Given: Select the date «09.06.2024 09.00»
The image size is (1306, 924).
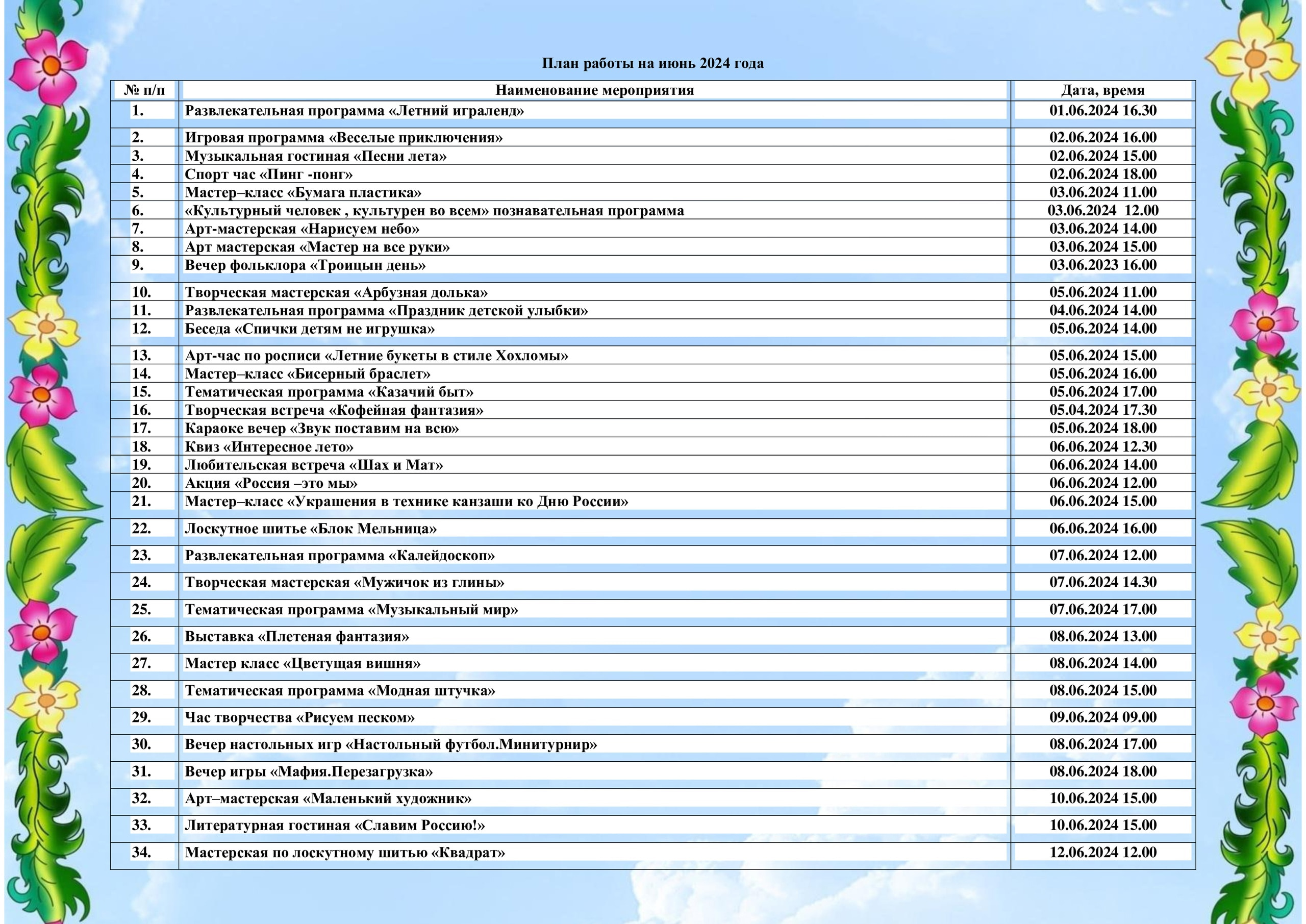Looking at the screenshot, I should (x=1103, y=717).
